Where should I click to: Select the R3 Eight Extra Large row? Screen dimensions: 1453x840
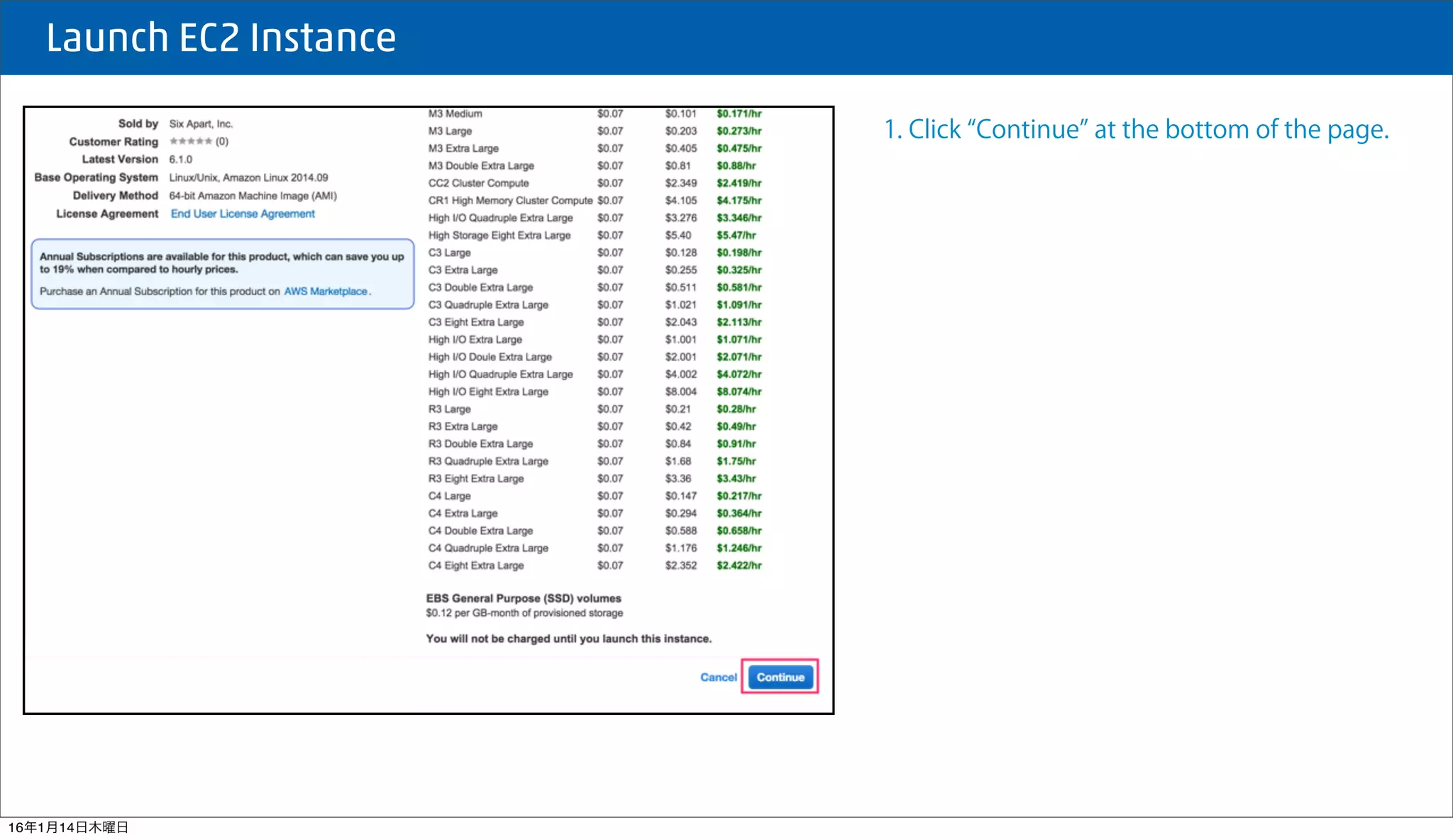click(595, 479)
